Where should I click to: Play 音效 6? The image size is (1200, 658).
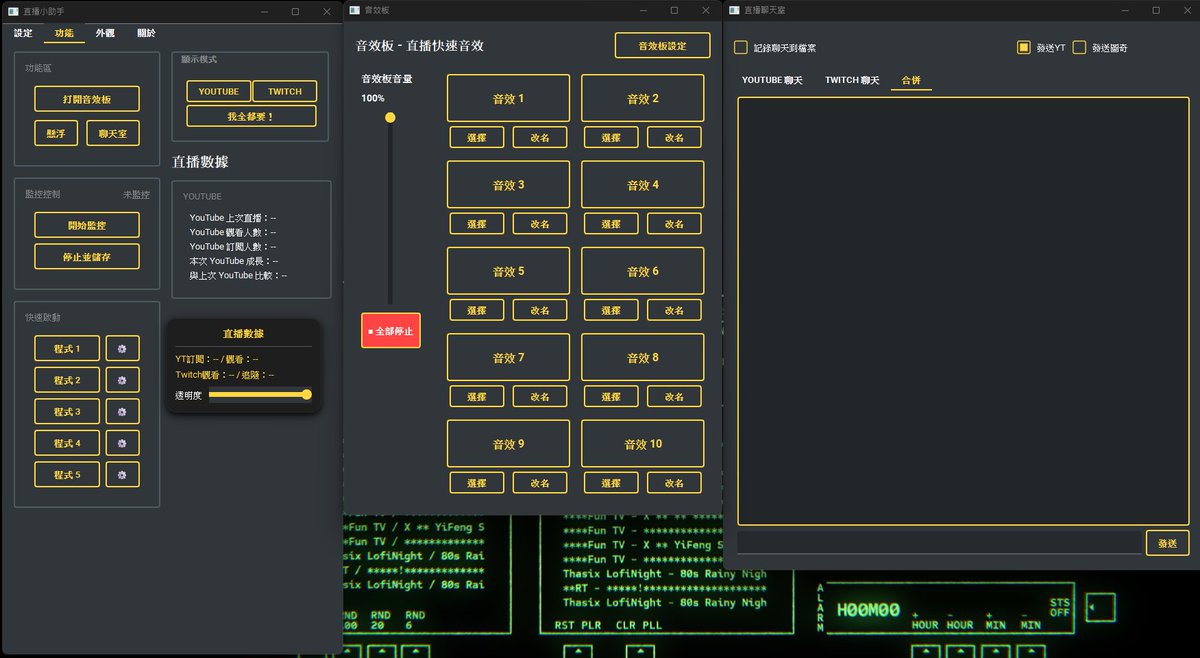click(x=642, y=271)
